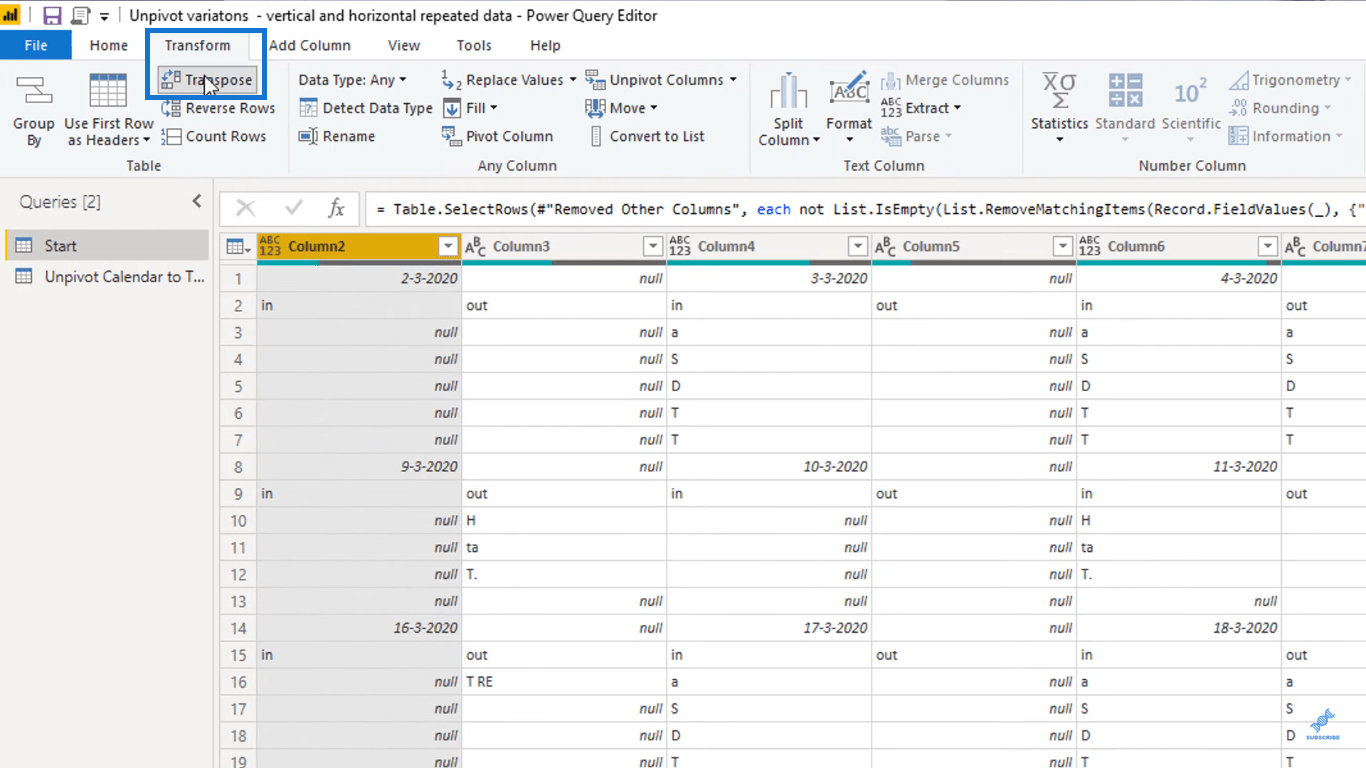Switch to the Add Column tab
This screenshot has height=768, width=1366.
tap(310, 45)
